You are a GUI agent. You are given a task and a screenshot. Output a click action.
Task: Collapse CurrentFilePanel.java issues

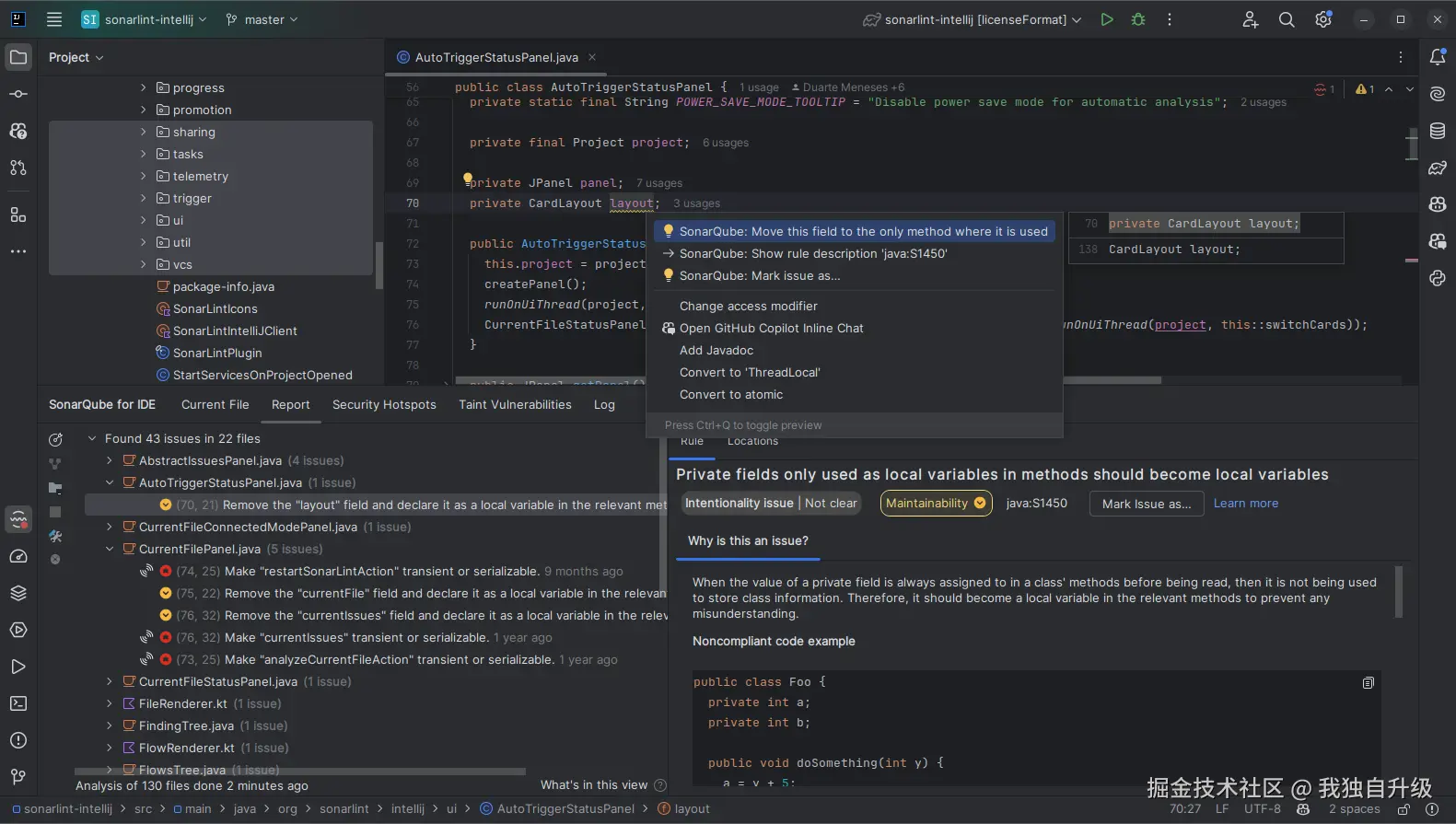click(110, 550)
